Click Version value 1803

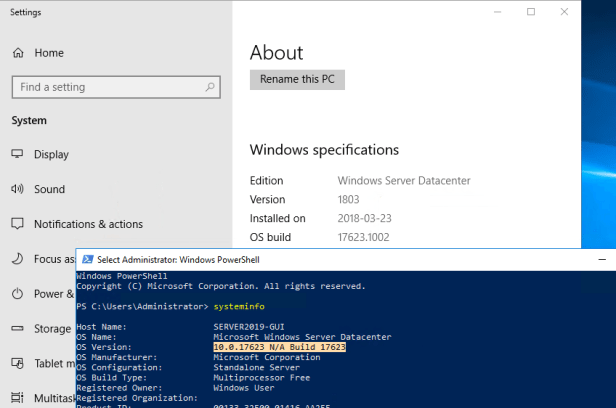[348, 199]
